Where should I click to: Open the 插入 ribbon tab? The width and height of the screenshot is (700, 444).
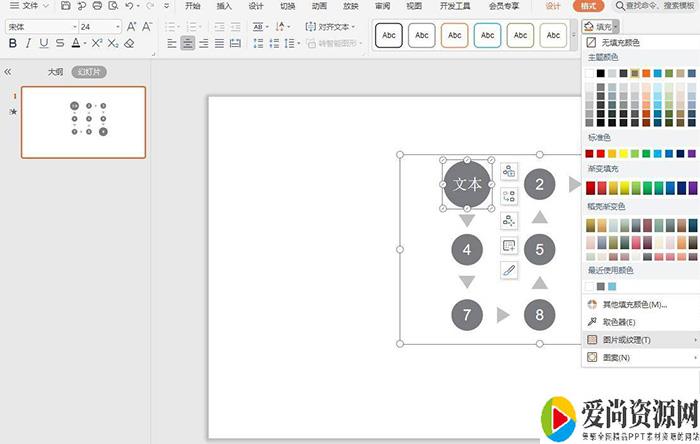coord(224,6)
